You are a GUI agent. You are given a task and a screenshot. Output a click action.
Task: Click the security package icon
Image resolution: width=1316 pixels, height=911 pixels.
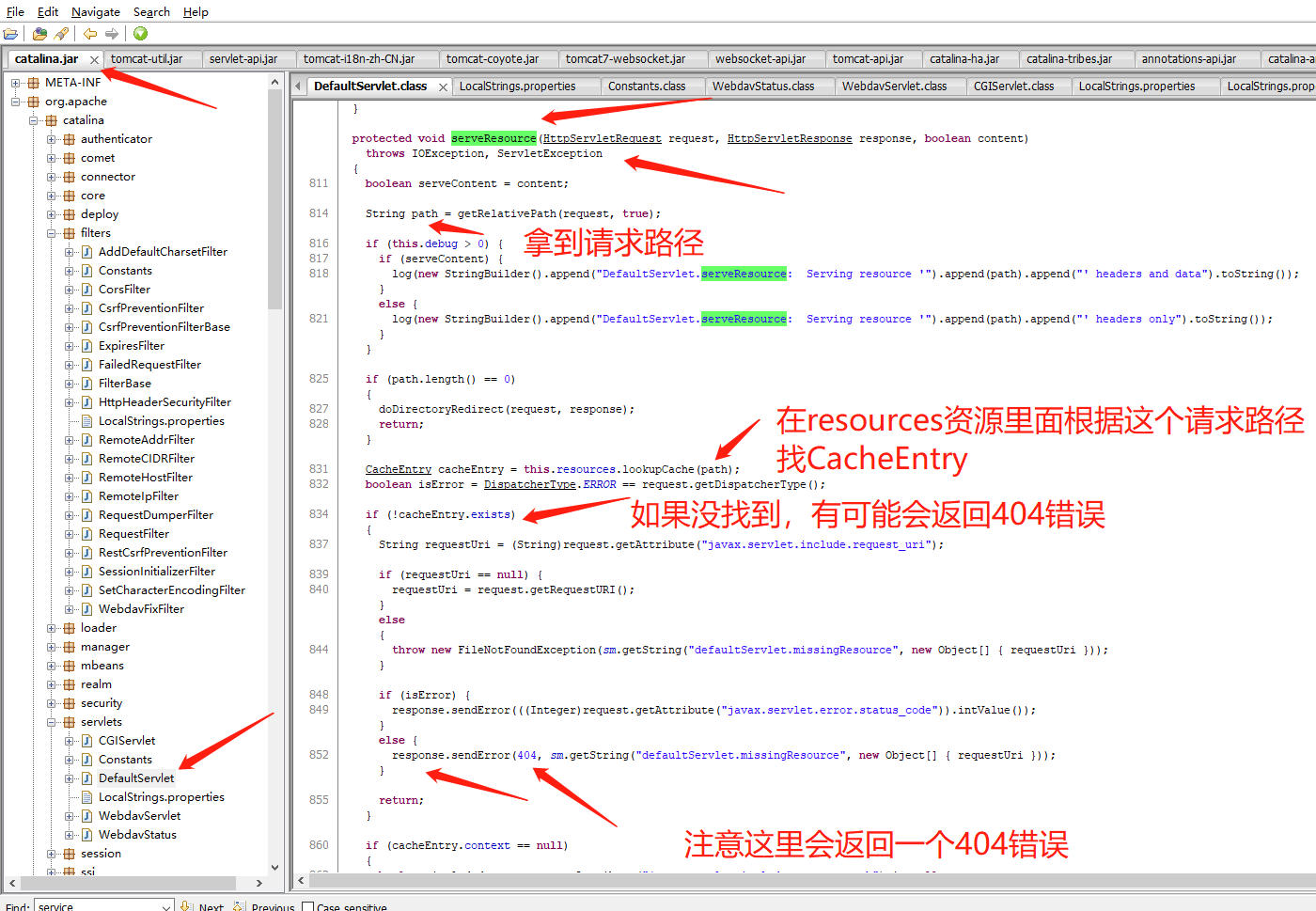pos(69,703)
